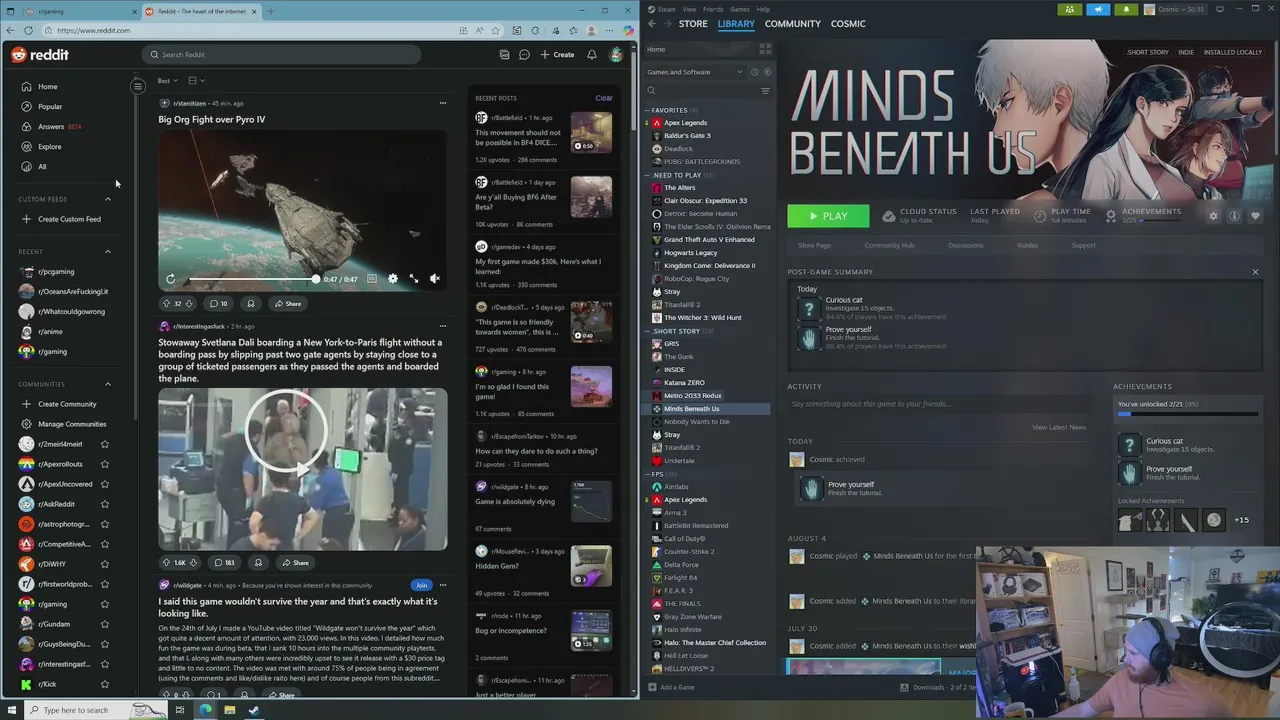
Task: Join r/wildgate community
Action: [x=421, y=585]
